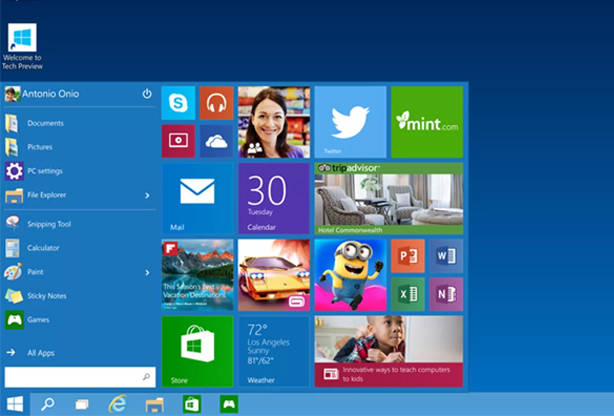Open the TripAdvisor Hotel Commonwealth tile

point(389,199)
